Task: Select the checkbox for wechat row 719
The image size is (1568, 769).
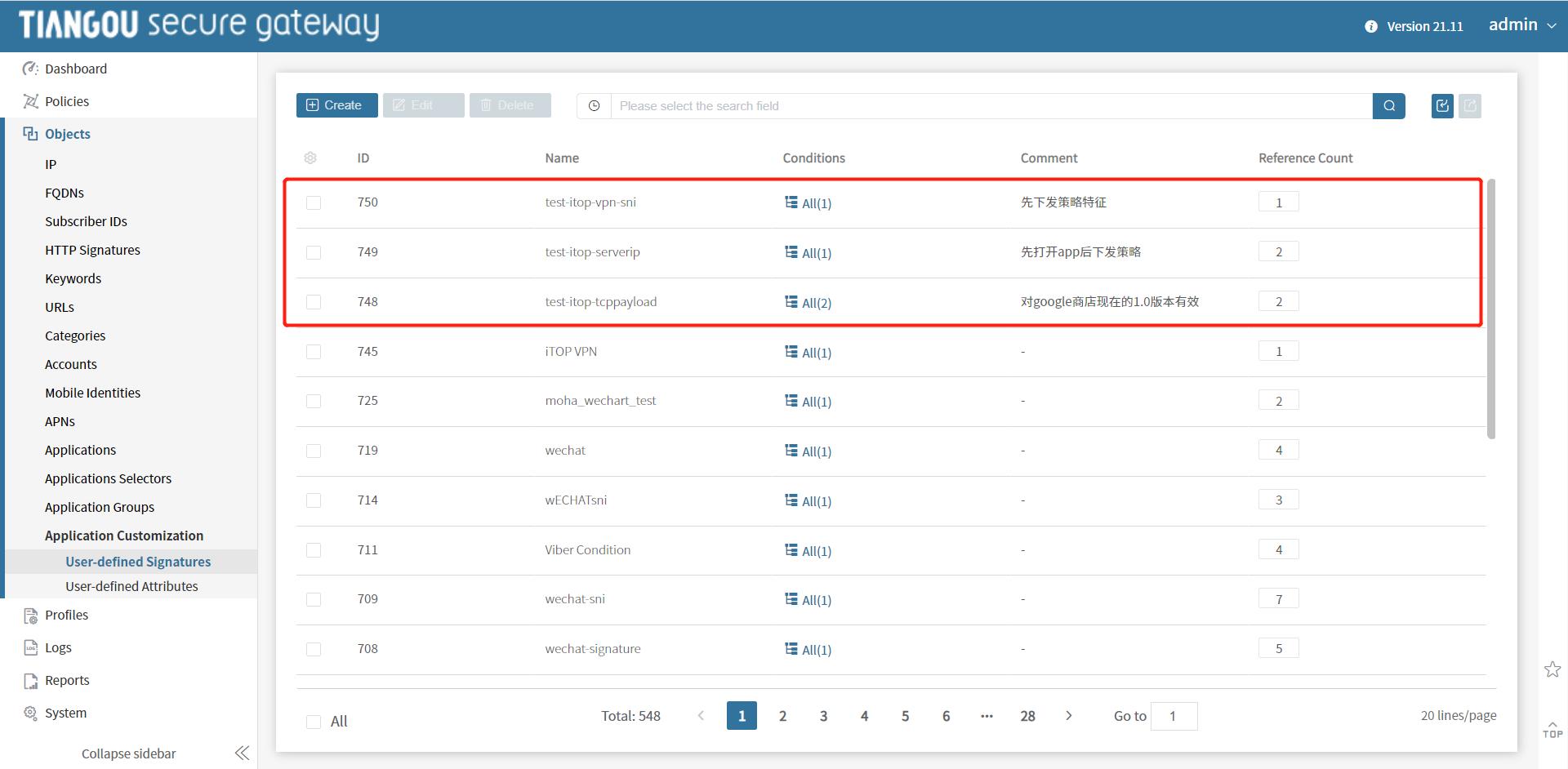Action: 314,451
